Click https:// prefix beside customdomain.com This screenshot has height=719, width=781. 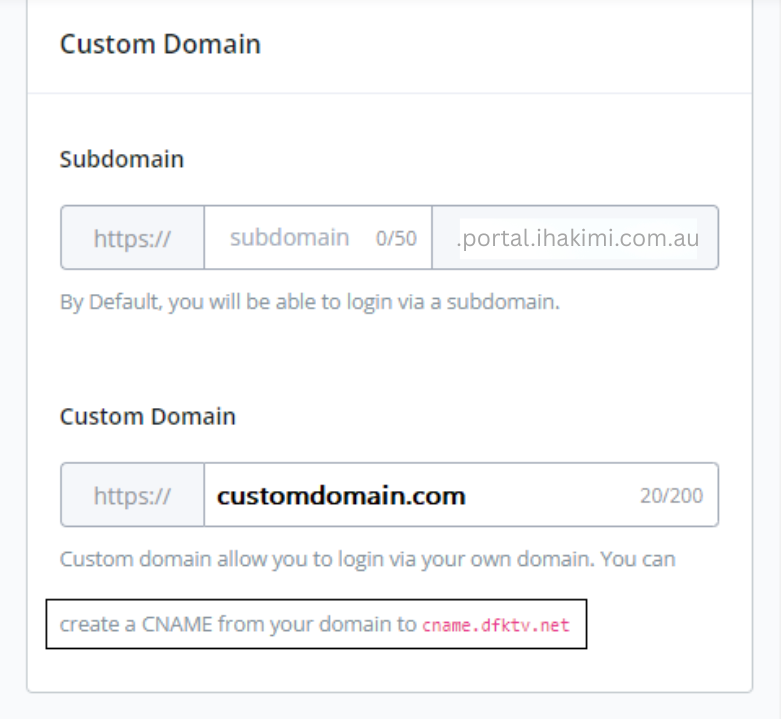132,495
